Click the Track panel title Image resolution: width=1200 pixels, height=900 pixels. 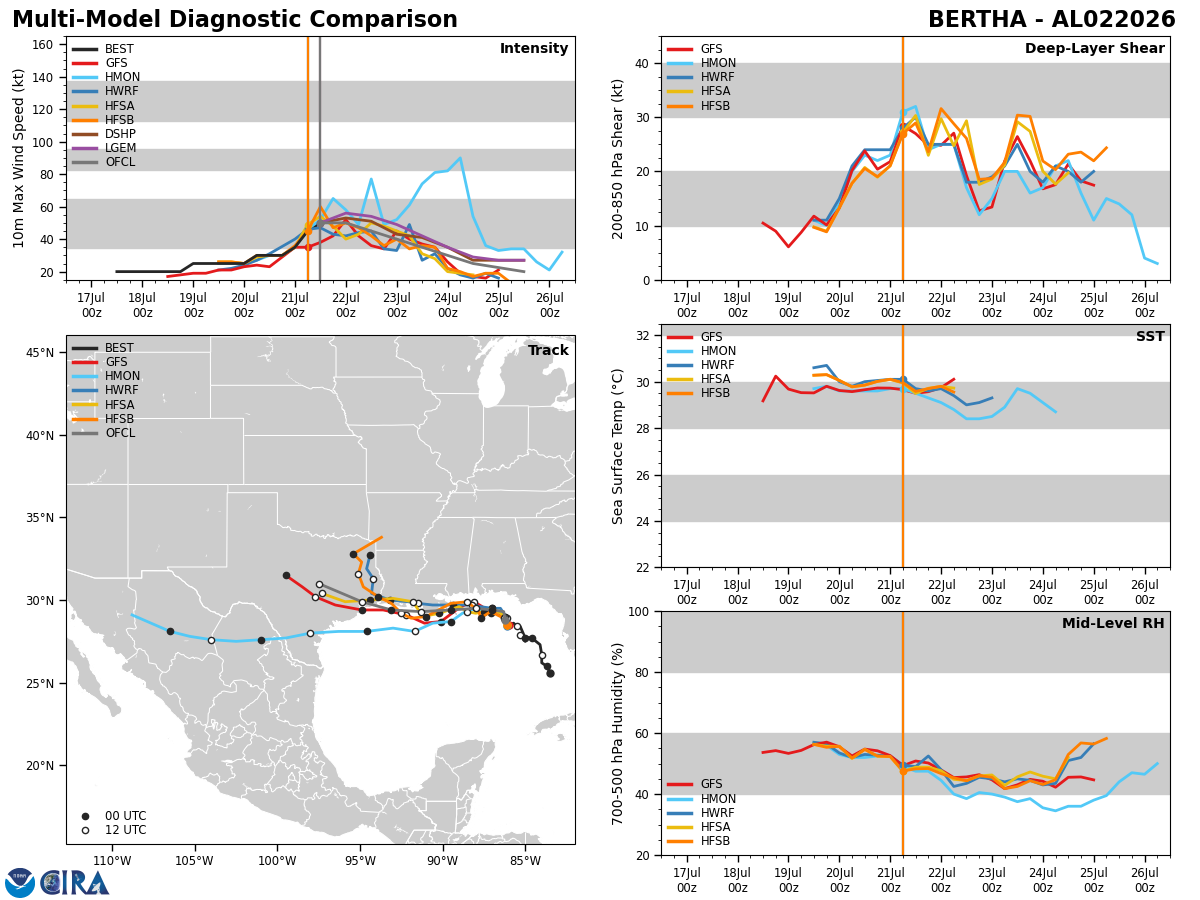pos(548,351)
